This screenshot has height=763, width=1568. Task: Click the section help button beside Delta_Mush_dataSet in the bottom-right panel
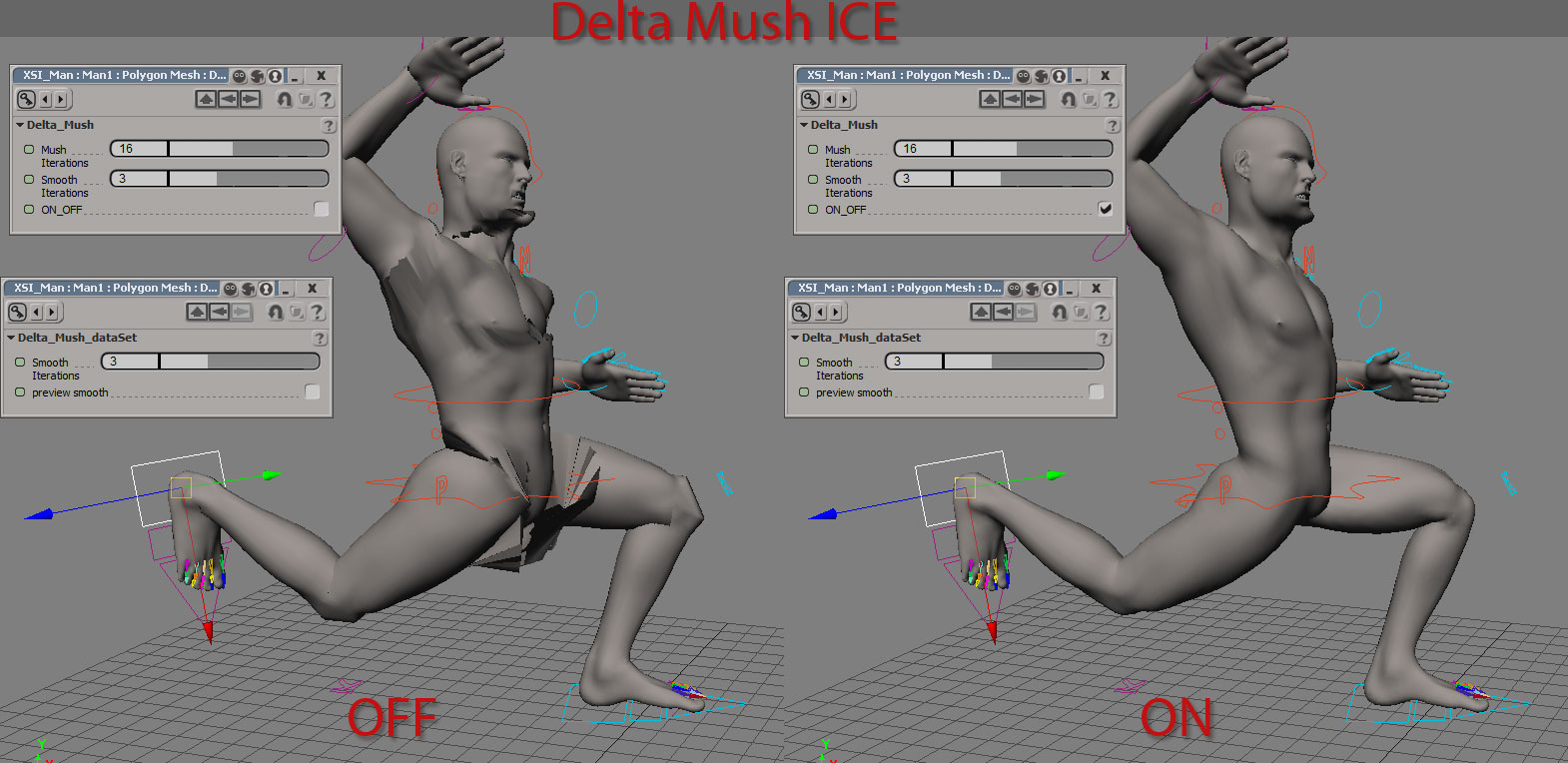pyautogui.click(x=1104, y=339)
